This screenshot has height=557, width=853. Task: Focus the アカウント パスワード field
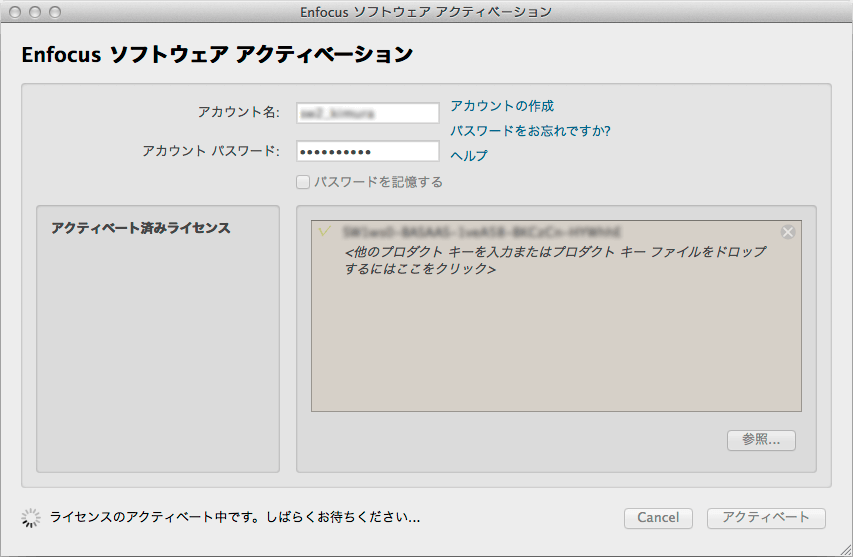tap(368, 151)
